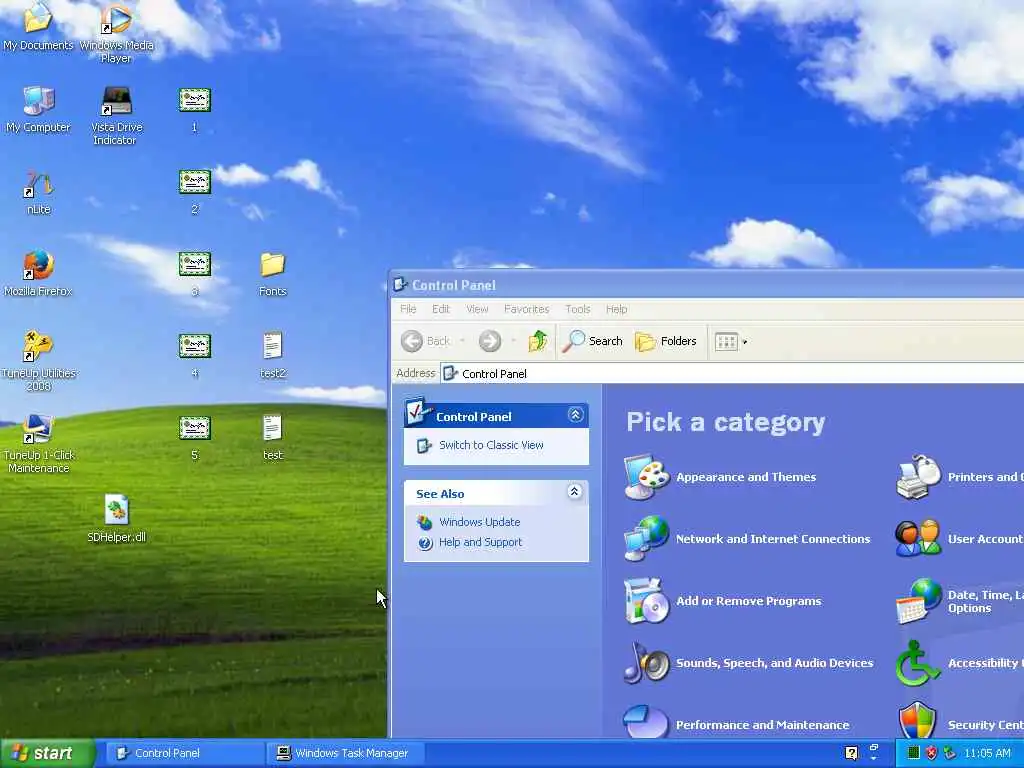The height and width of the screenshot is (768, 1024).
Task: Click the system clock showing 11:05 AM
Action: pos(987,753)
